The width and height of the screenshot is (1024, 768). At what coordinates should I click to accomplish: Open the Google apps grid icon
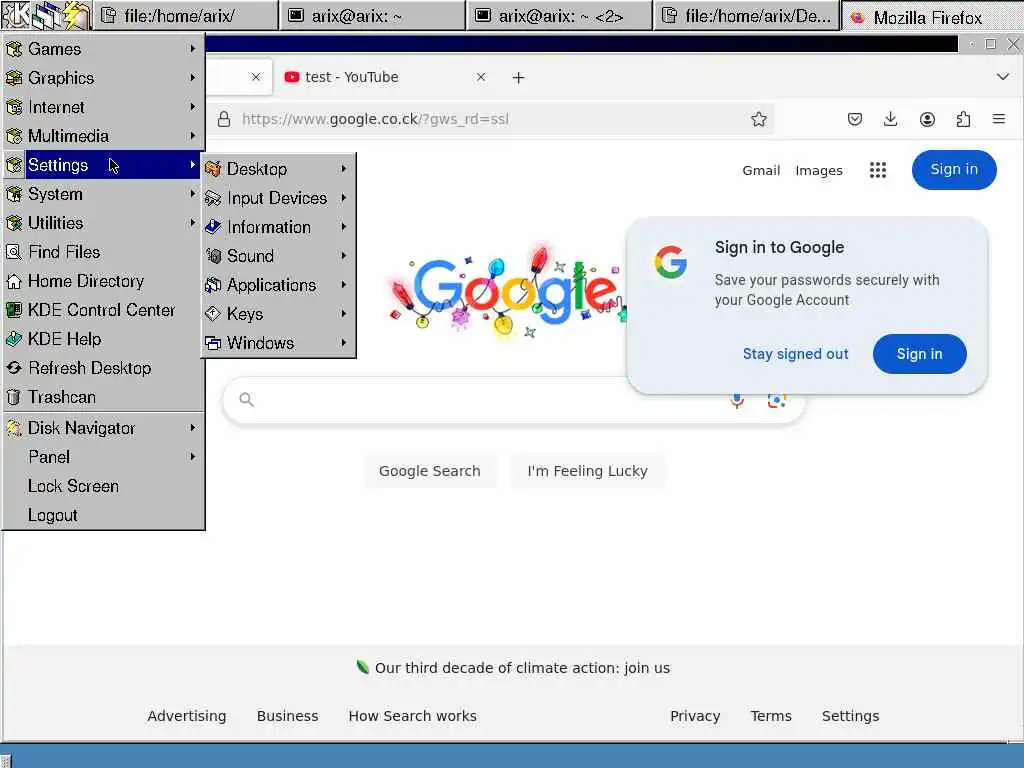pos(878,170)
